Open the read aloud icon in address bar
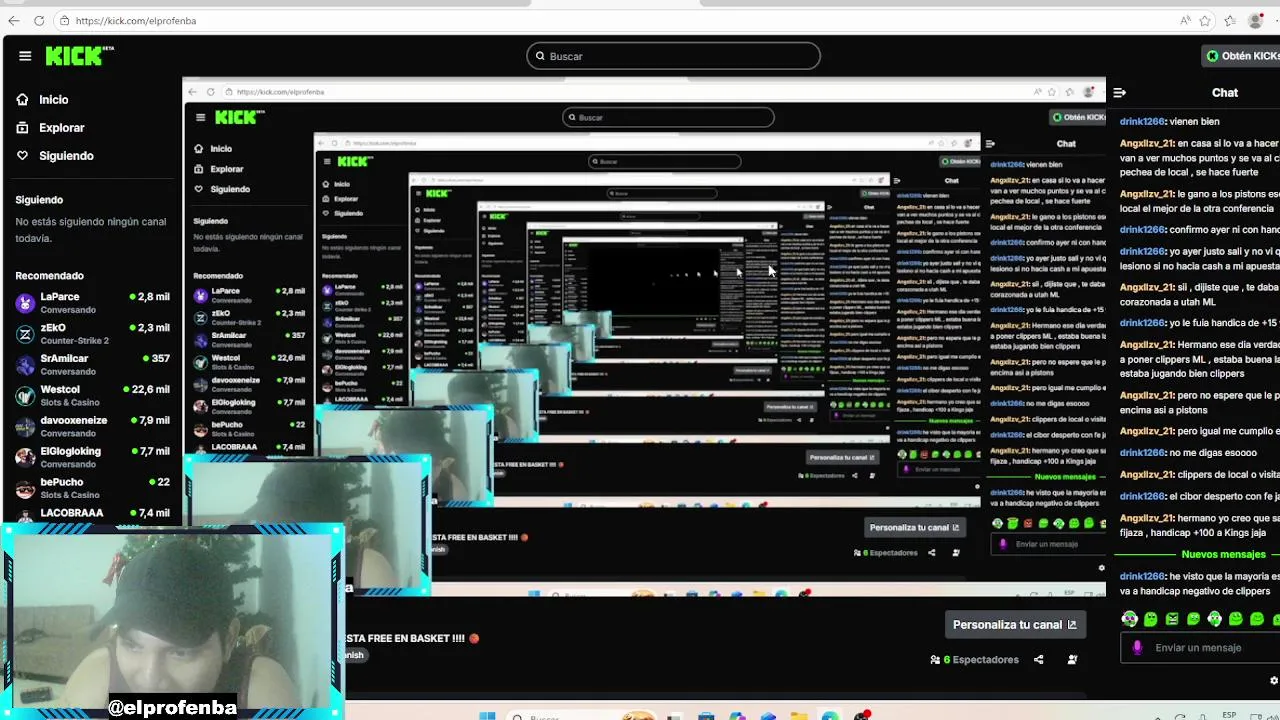The width and height of the screenshot is (1280, 720). click(1185, 20)
